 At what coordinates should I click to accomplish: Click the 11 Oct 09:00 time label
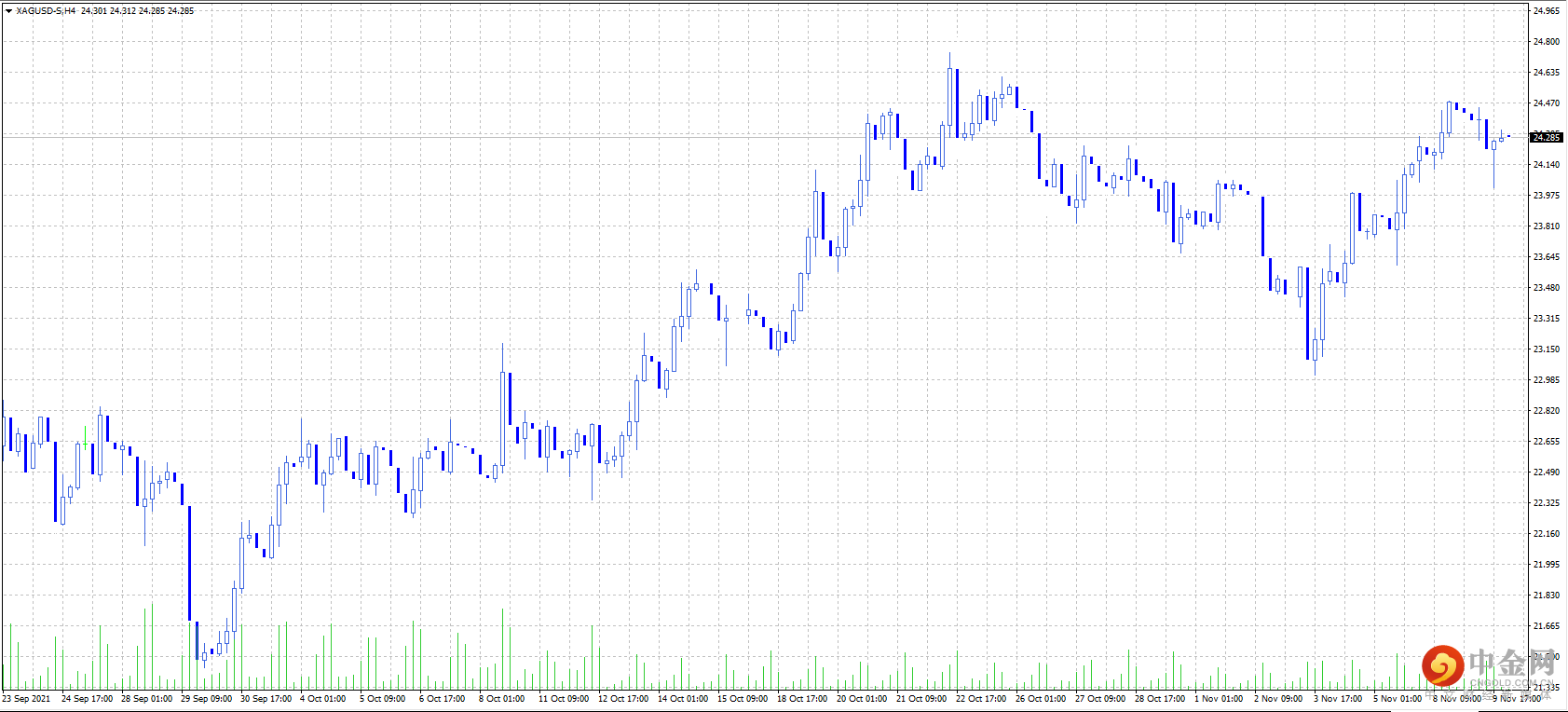[x=564, y=699]
